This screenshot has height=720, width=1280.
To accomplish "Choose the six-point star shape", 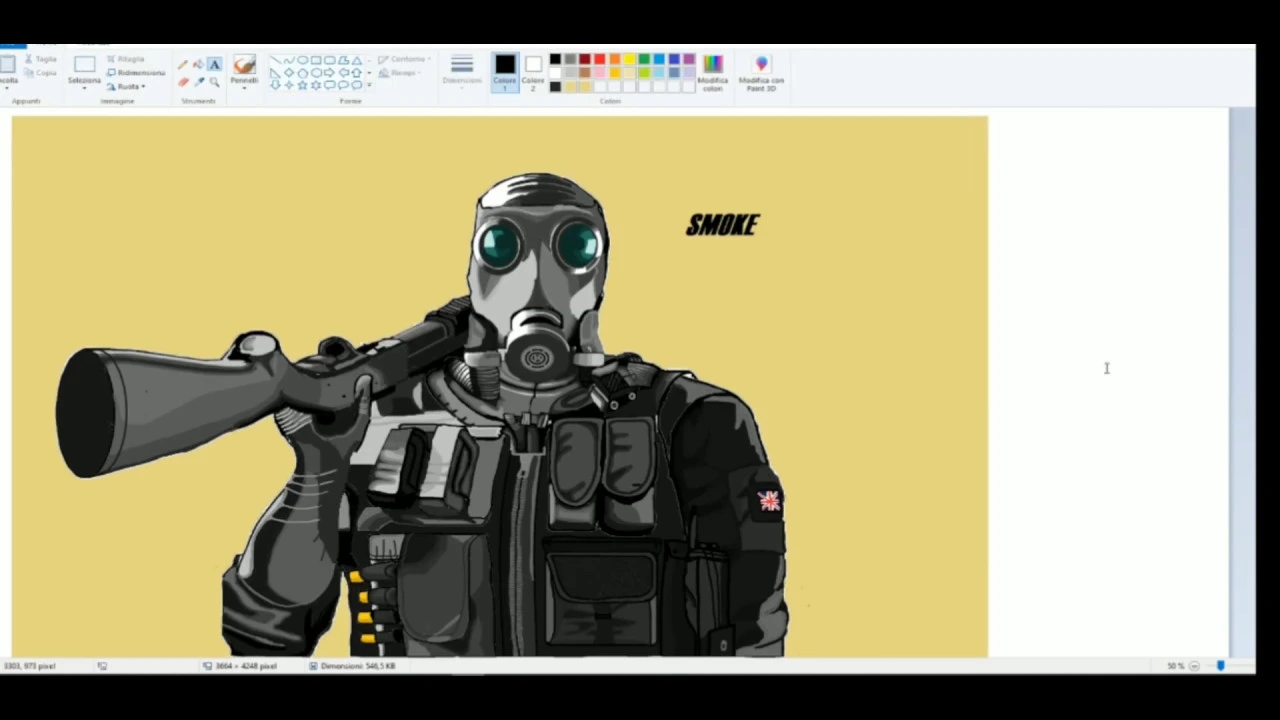I will pos(316,85).
